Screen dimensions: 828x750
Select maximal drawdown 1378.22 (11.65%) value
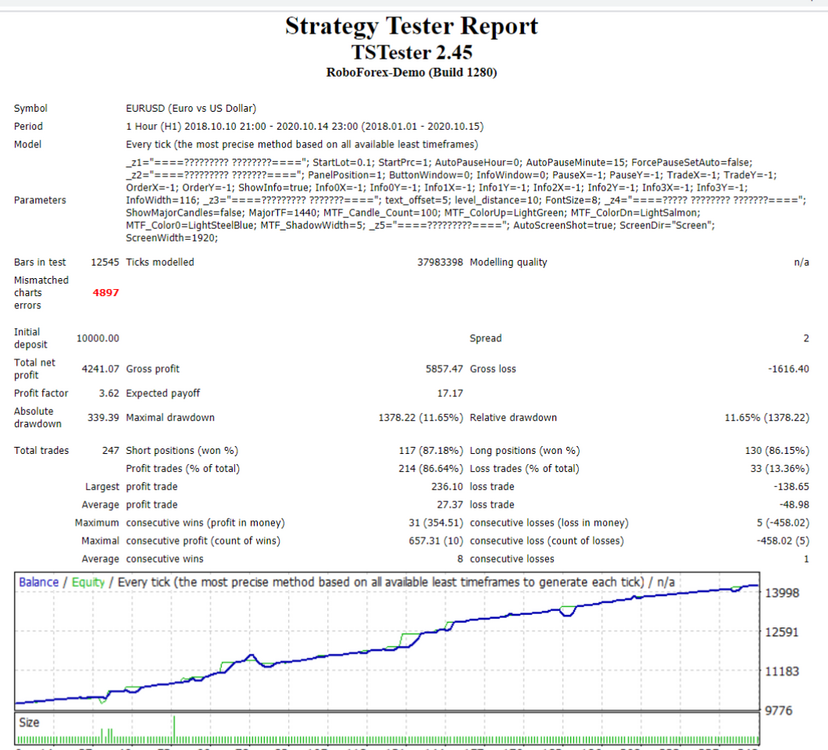420,417
